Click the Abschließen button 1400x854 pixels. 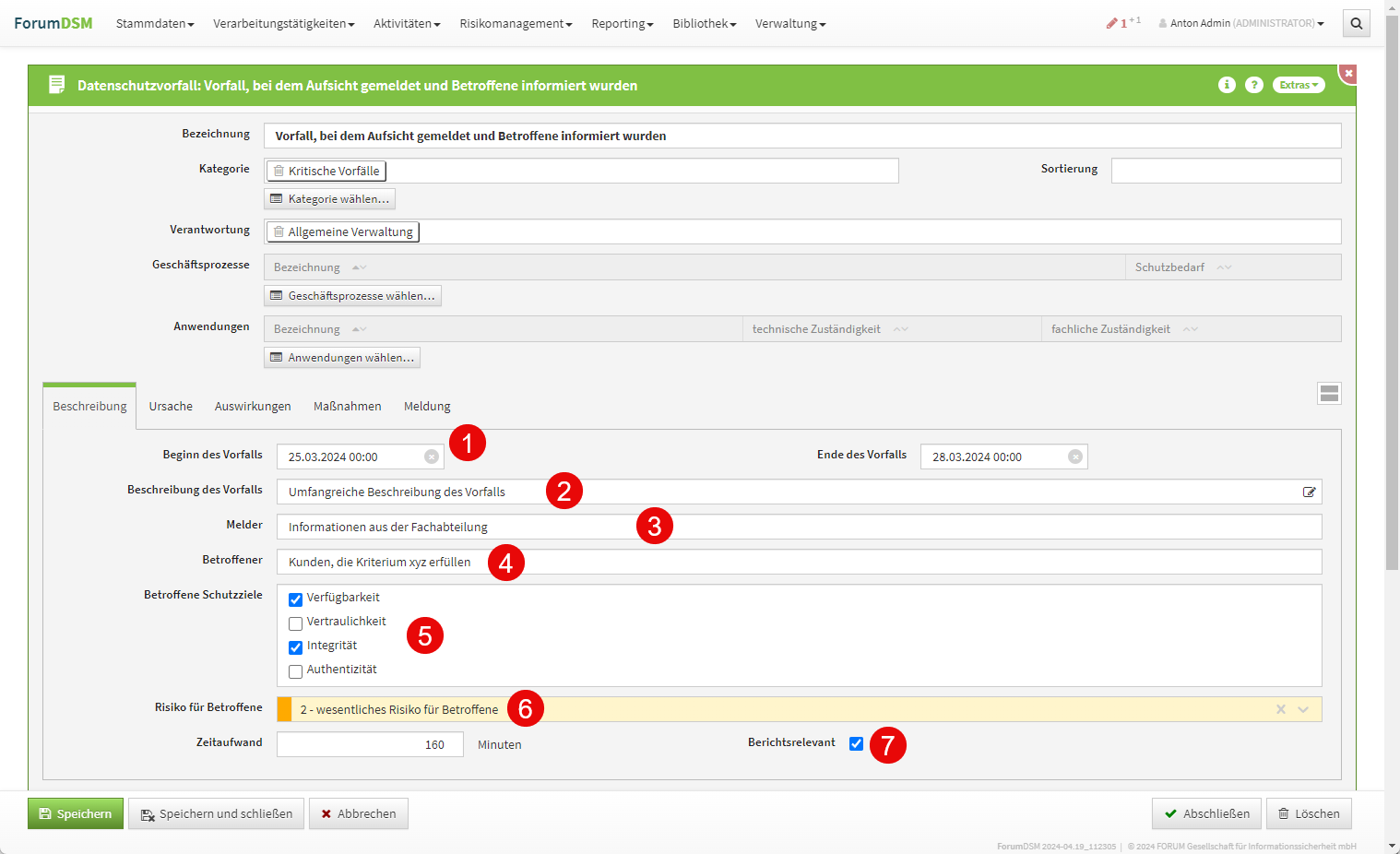pos(1206,813)
